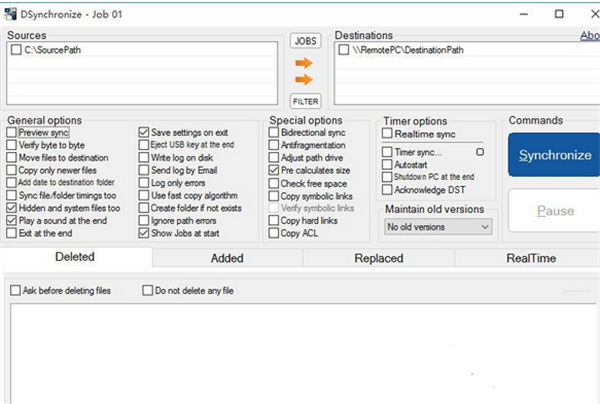Click the lower orange sync direction arrow
The image size is (600, 404).
[304, 79]
